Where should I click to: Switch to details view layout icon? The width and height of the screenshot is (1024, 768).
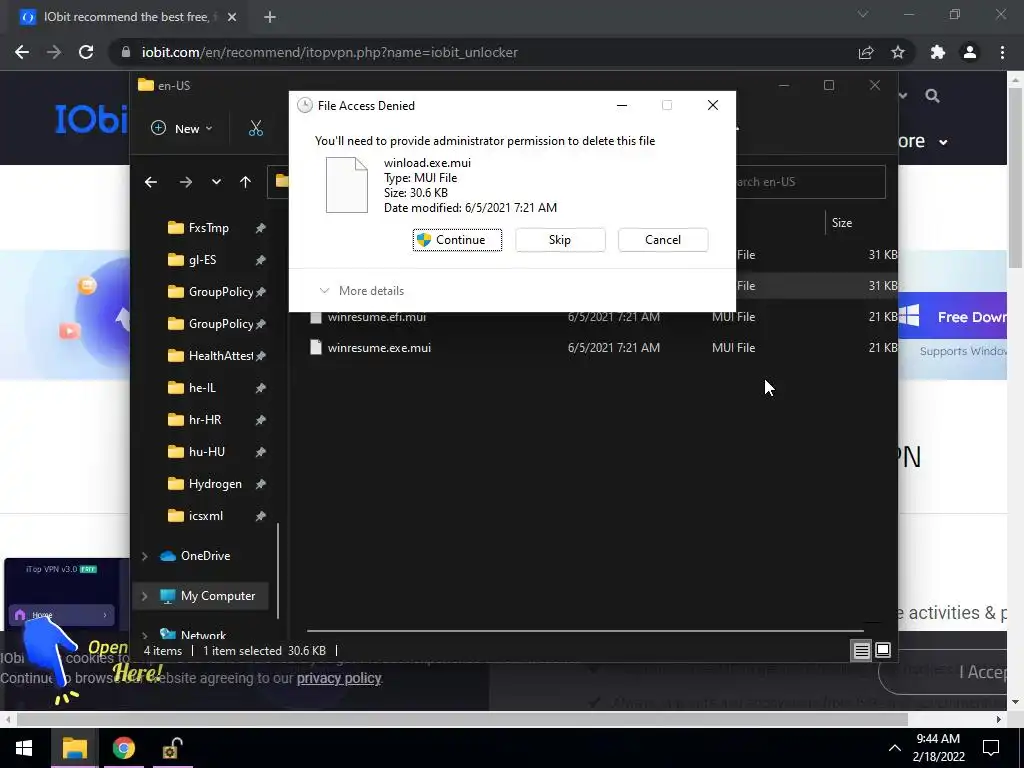pyautogui.click(x=861, y=650)
